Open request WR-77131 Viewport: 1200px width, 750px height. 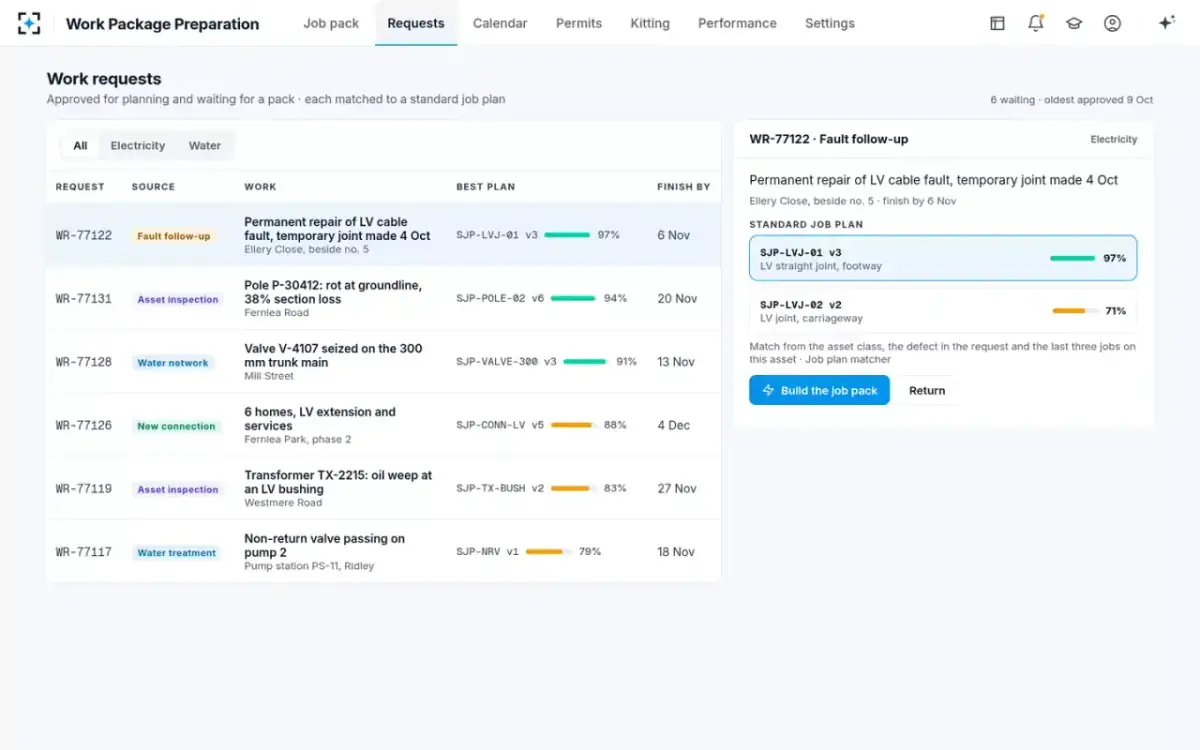[383, 298]
